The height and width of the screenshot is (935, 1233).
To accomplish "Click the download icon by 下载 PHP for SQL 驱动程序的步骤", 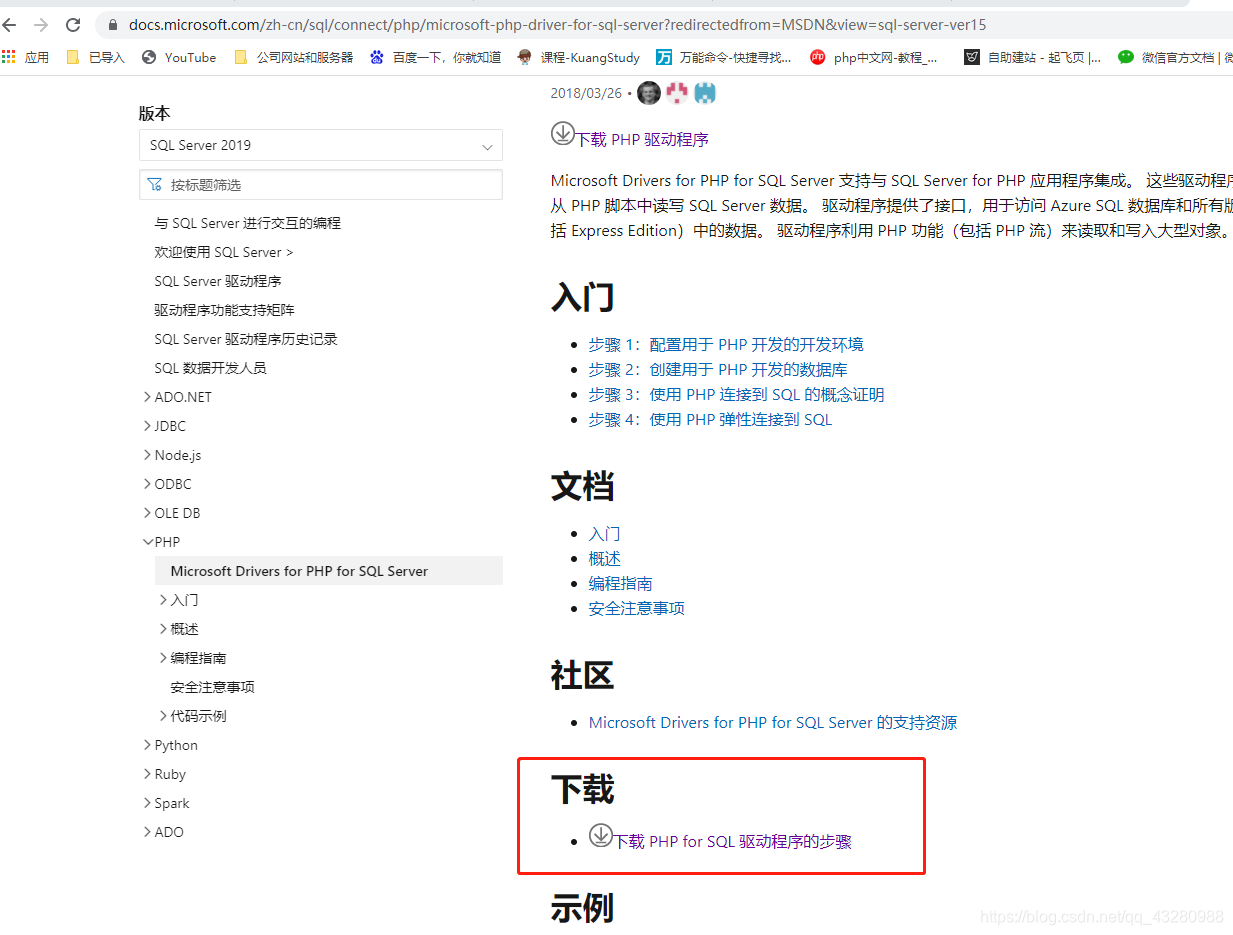I will point(600,834).
